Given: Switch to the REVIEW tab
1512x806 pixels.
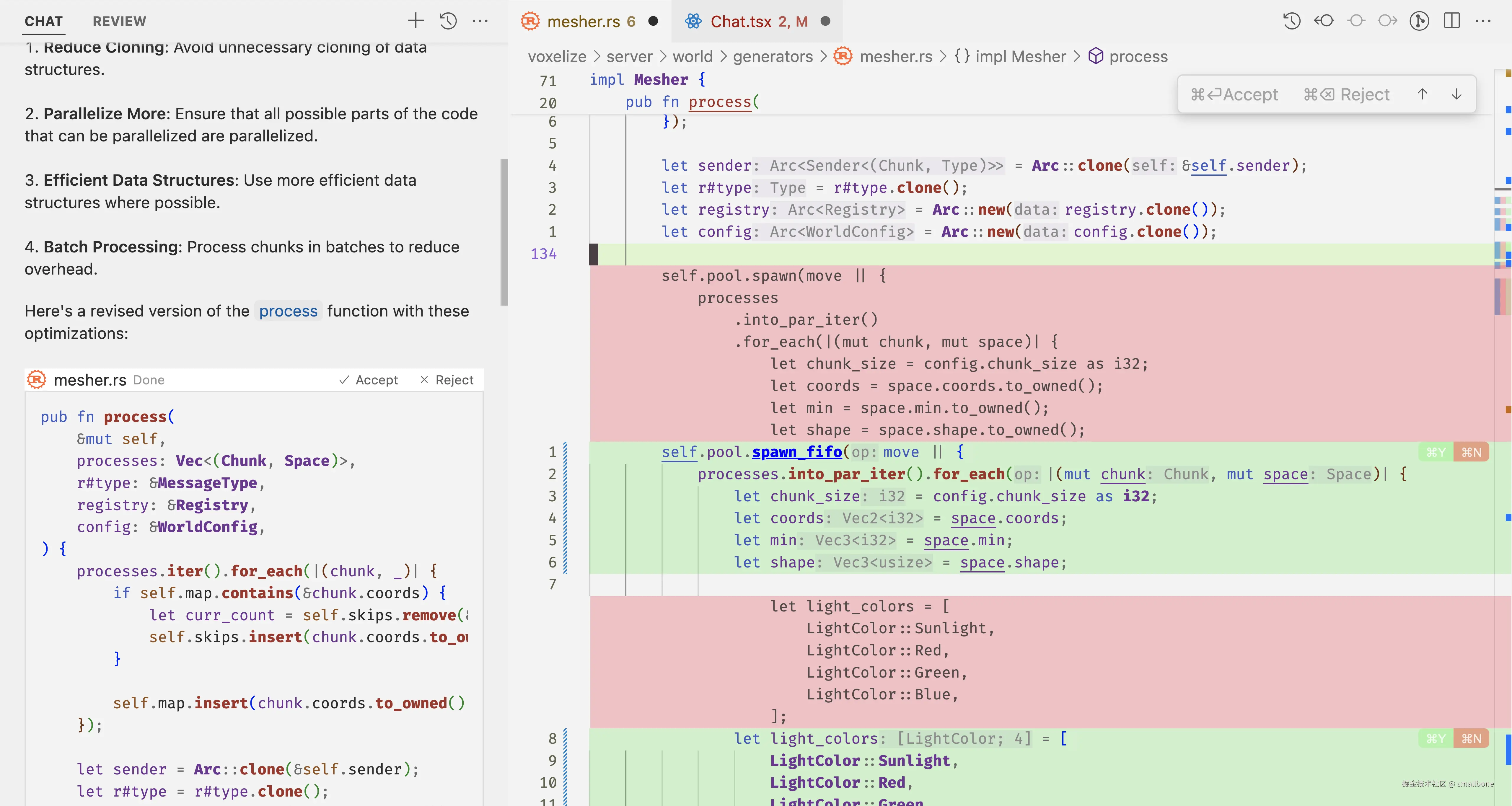Looking at the screenshot, I should [x=119, y=21].
